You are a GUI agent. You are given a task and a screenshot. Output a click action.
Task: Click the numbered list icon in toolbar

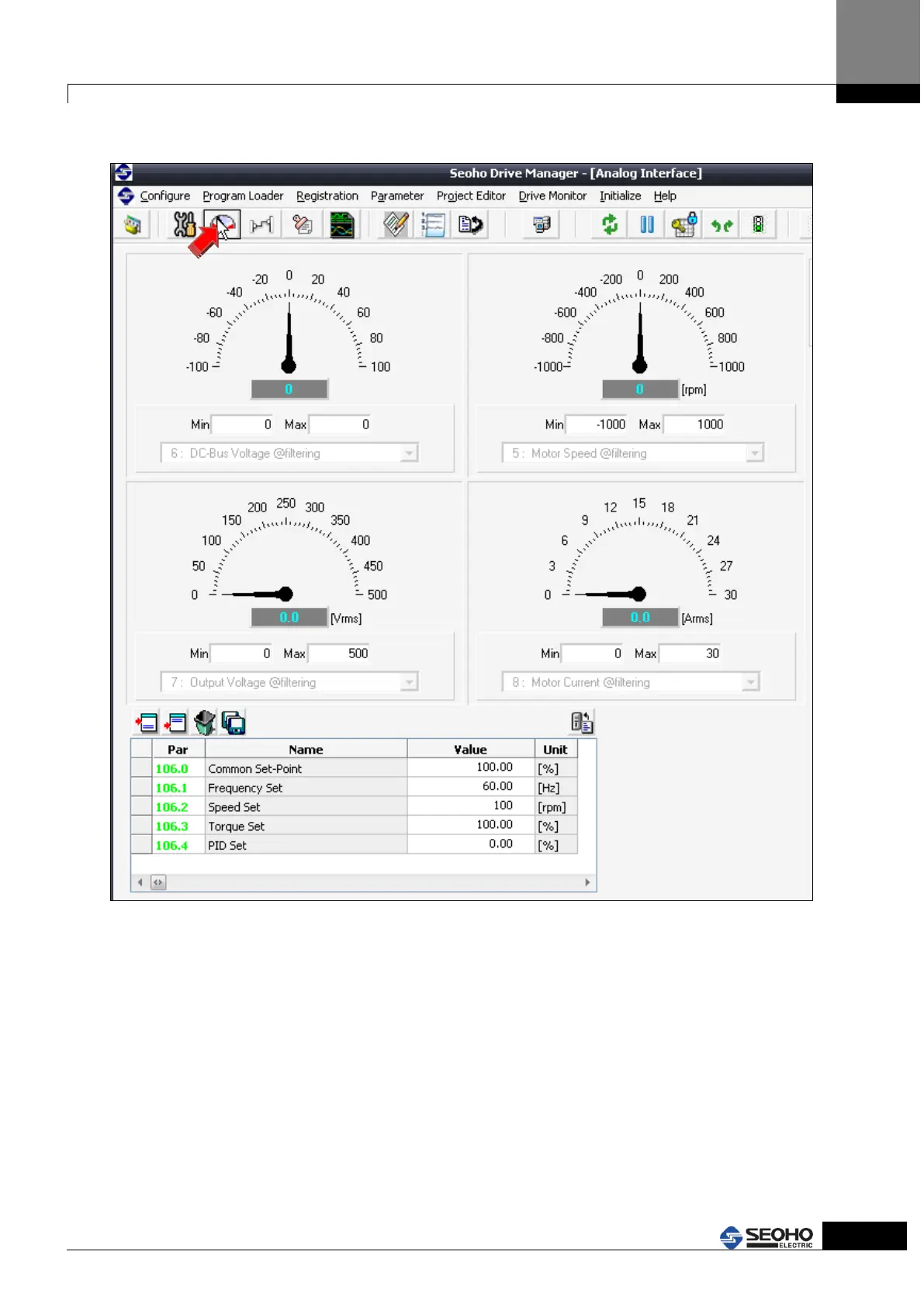(x=433, y=225)
